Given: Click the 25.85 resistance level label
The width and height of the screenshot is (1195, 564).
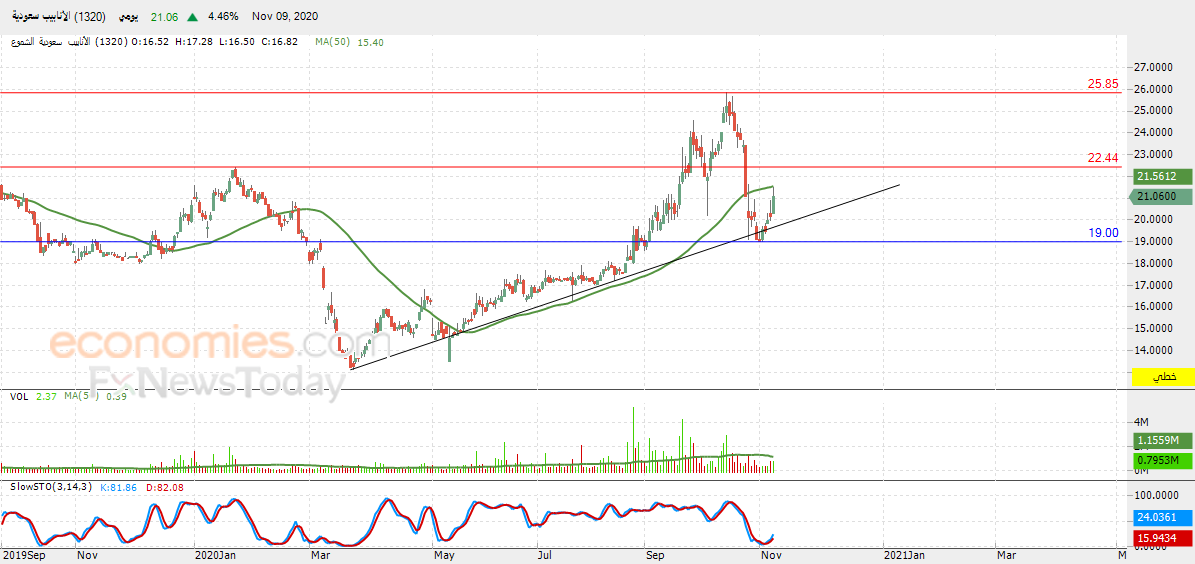Looking at the screenshot, I should (x=1103, y=85).
